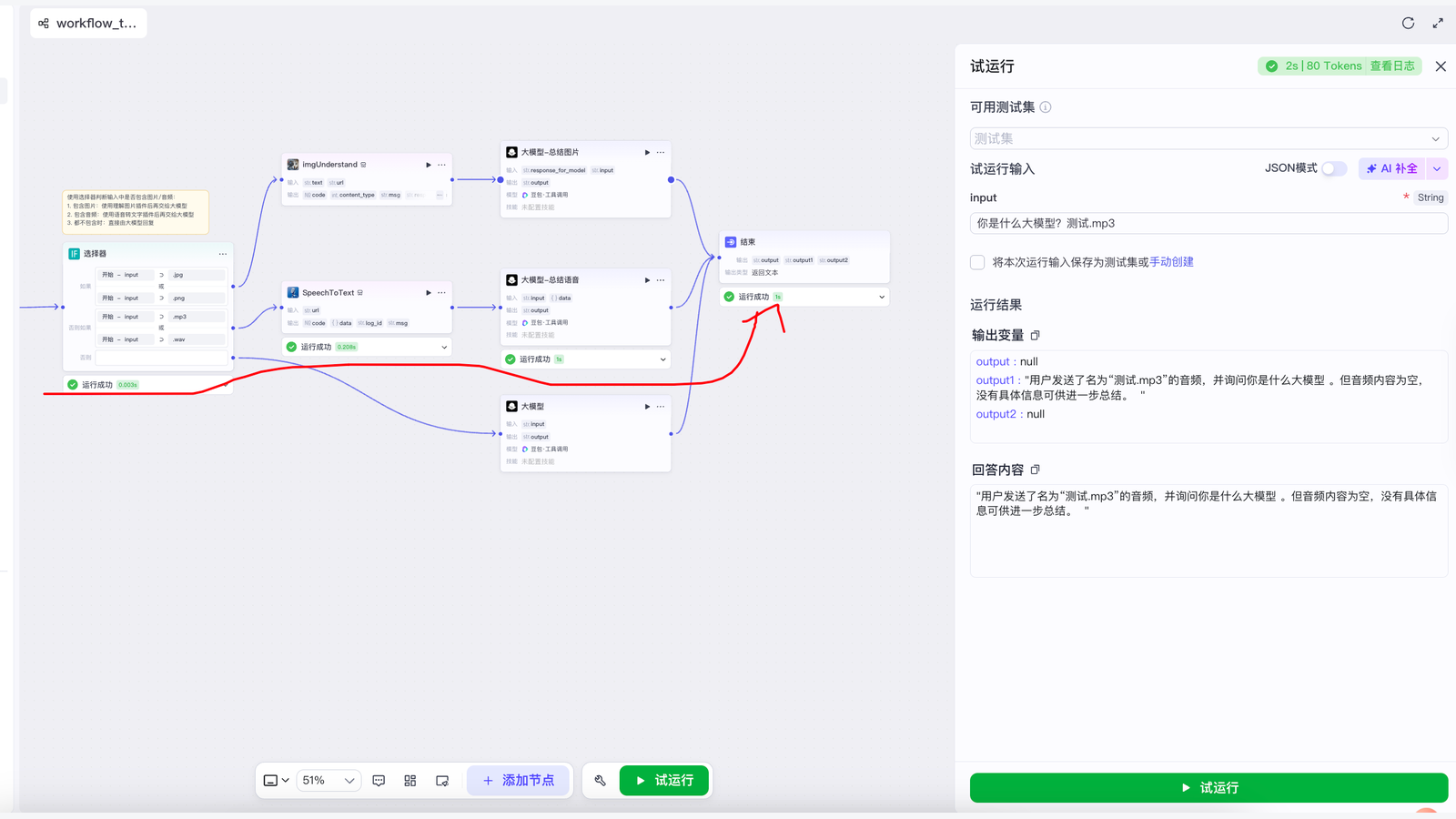Expand the 结束 node's 运行成功 result
Screen dimensions: 1456x819
pyautogui.click(x=881, y=297)
